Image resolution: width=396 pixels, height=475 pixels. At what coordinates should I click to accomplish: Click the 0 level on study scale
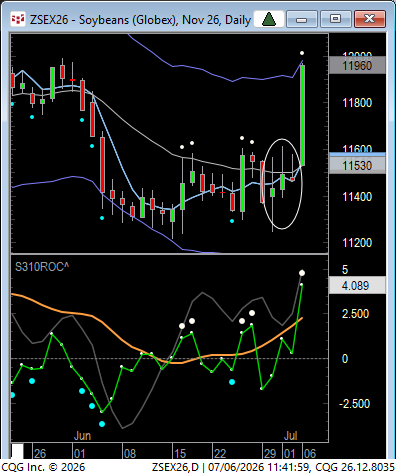click(x=345, y=359)
